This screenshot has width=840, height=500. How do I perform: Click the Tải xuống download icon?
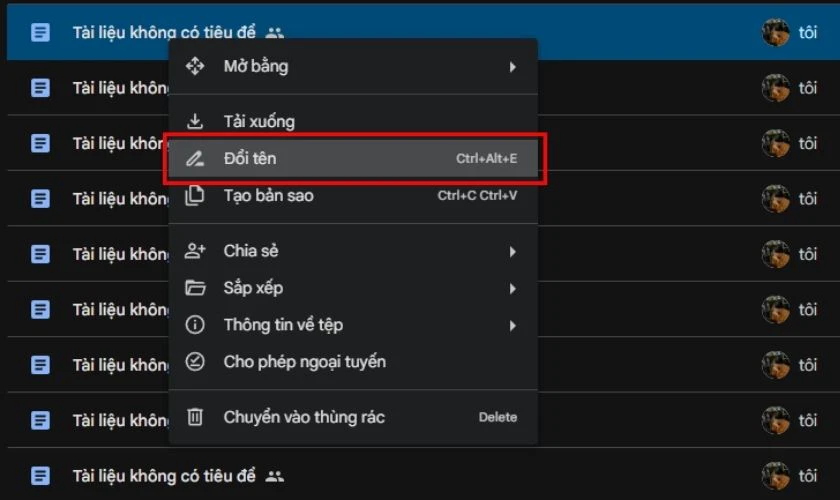click(x=195, y=122)
